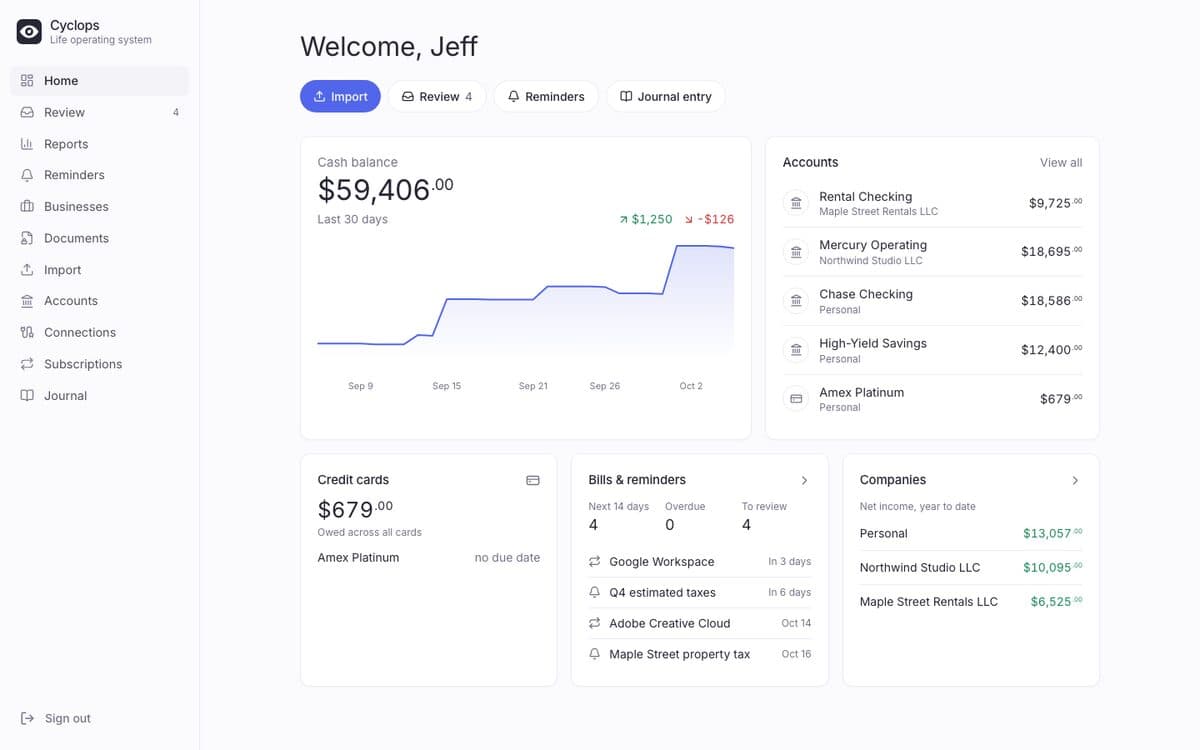Open Reports in the sidebar

100,144
